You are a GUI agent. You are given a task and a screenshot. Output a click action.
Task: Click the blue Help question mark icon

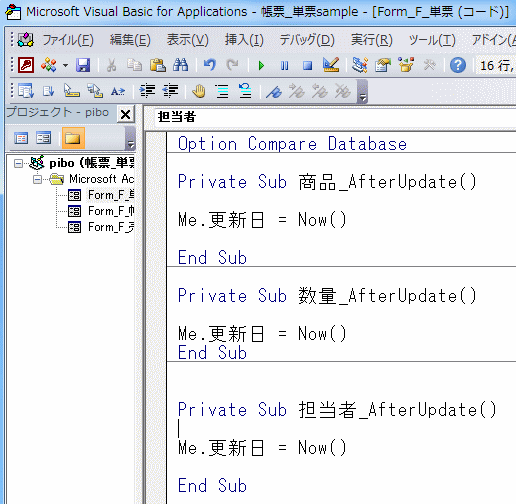458,65
